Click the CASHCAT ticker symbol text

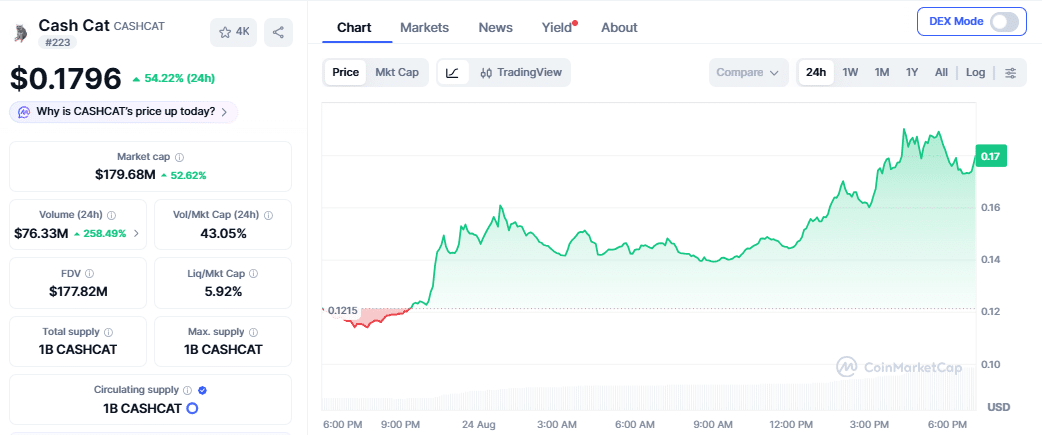140,27
